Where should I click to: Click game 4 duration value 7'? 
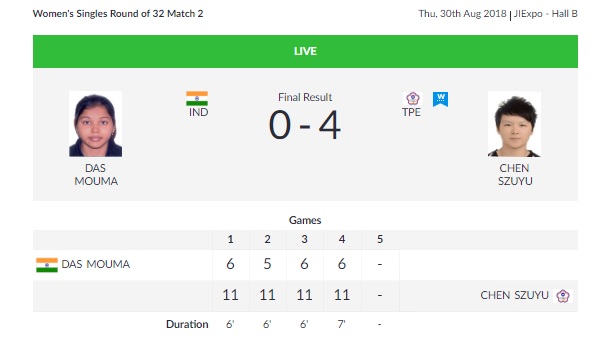pos(342,324)
